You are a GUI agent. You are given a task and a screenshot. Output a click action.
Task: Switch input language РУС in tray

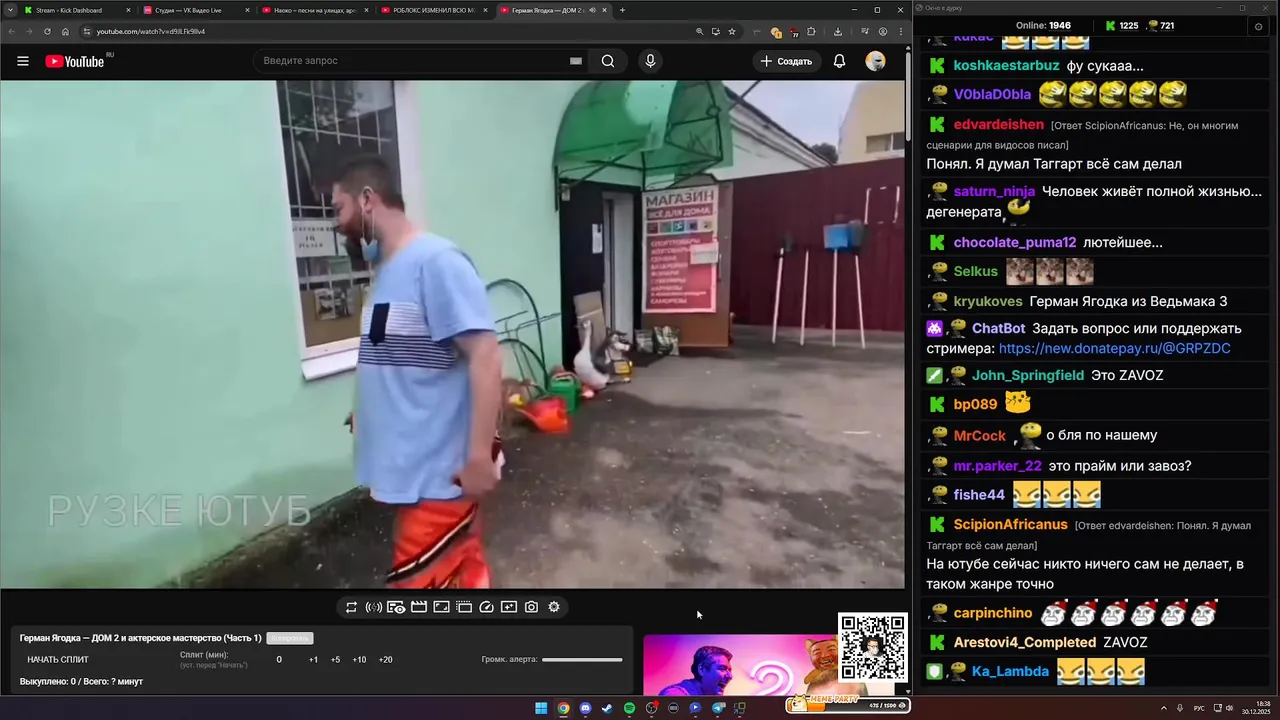1199,708
